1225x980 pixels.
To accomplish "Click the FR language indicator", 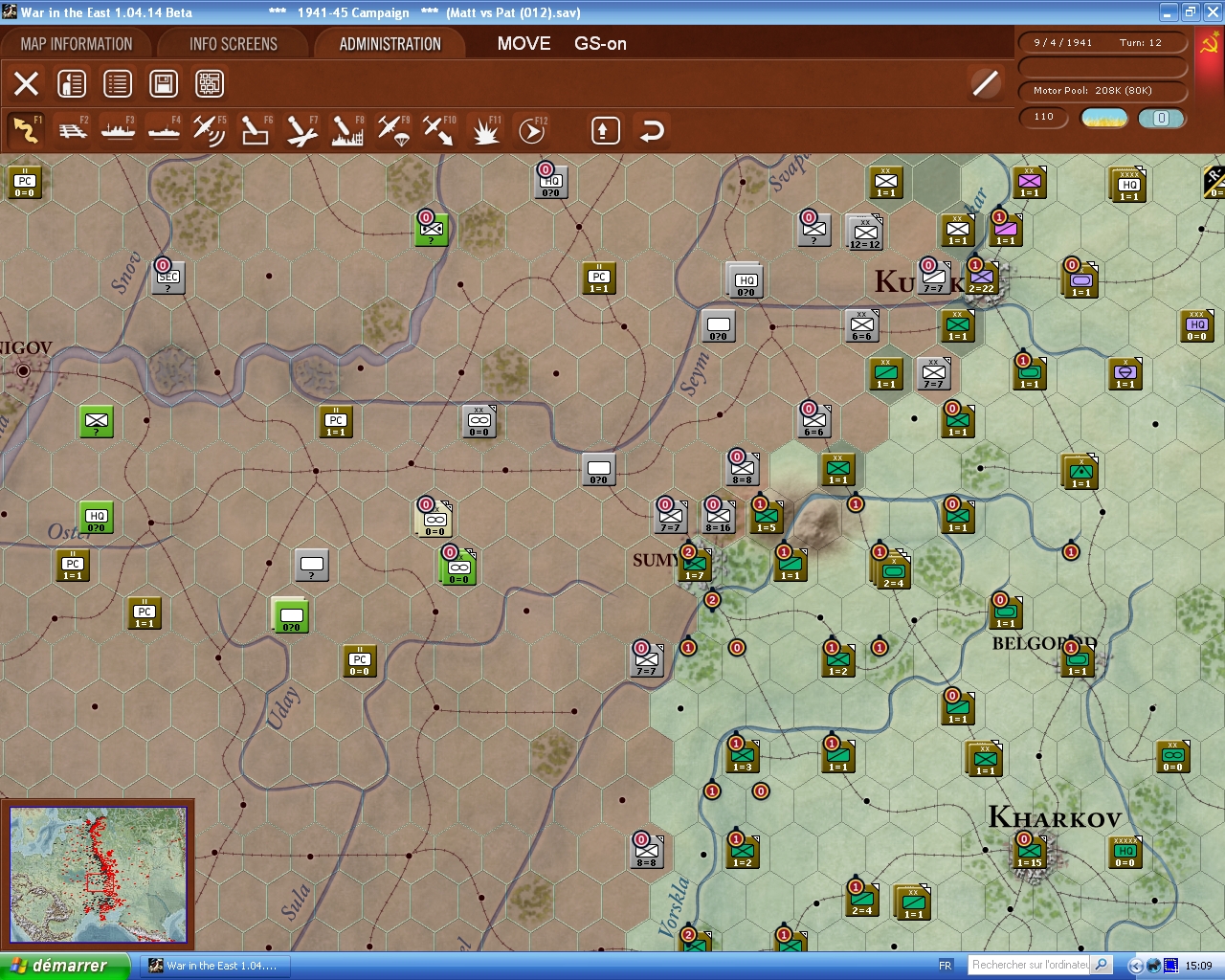I will 946,966.
